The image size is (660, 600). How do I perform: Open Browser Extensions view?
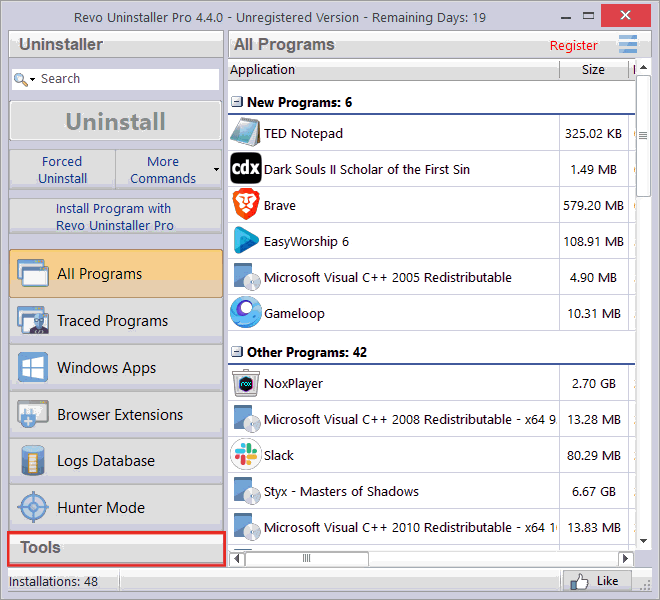coord(116,414)
